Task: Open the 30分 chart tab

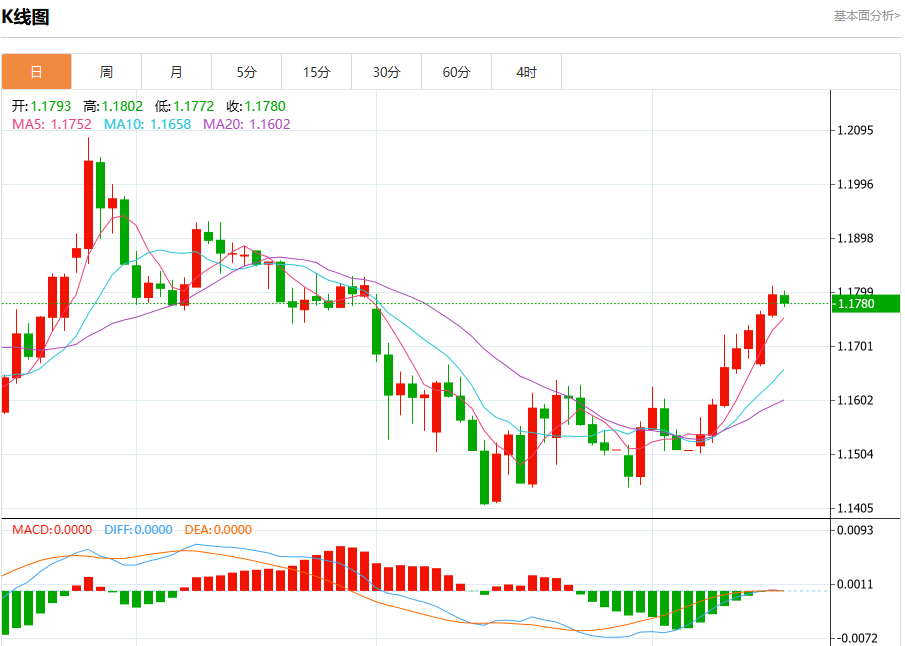Action: click(386, 72)
